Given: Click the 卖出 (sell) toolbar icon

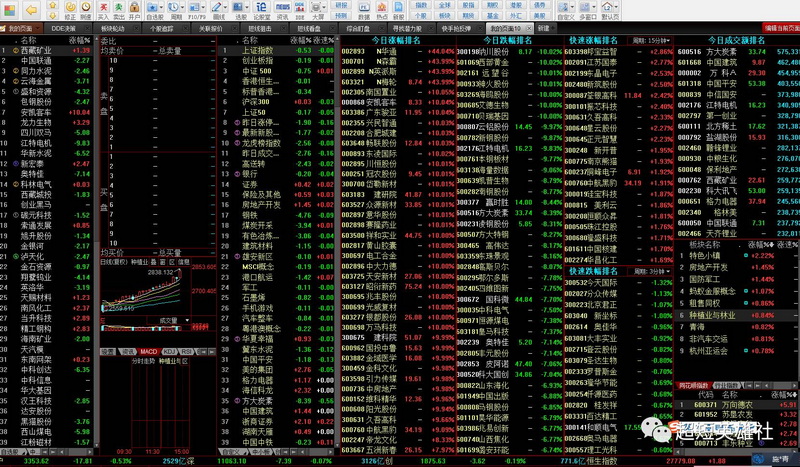Looking at the screenshot, I should point(120,11).
